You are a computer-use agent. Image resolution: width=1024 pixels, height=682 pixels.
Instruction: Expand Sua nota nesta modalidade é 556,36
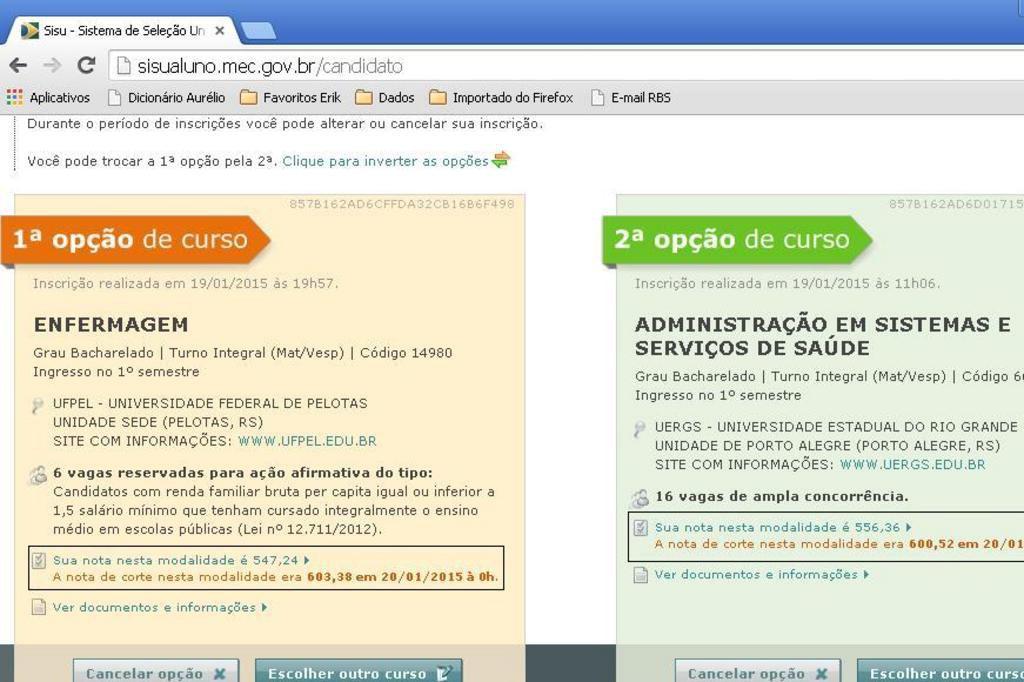[783, 527]
